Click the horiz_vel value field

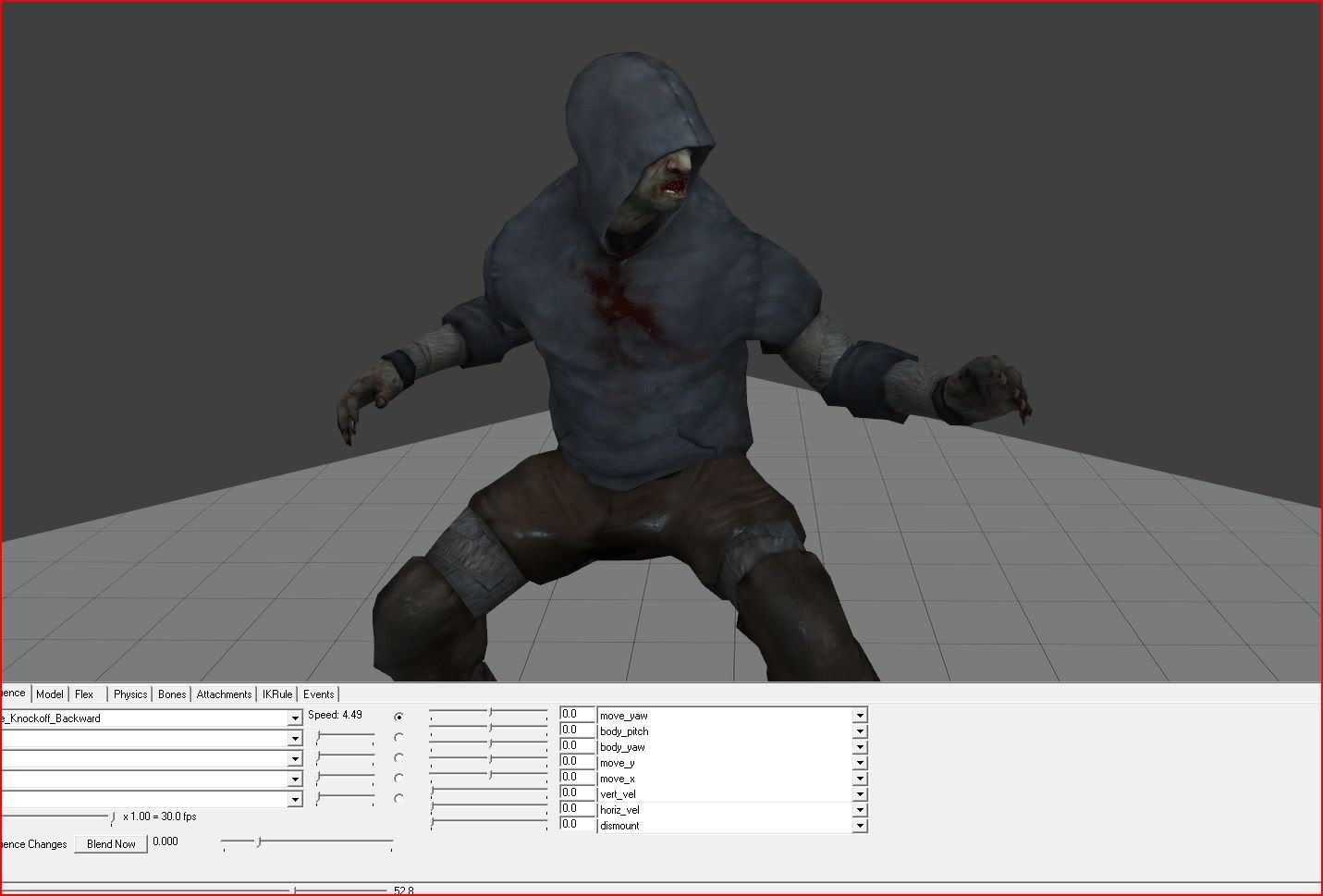coord(577,809)
